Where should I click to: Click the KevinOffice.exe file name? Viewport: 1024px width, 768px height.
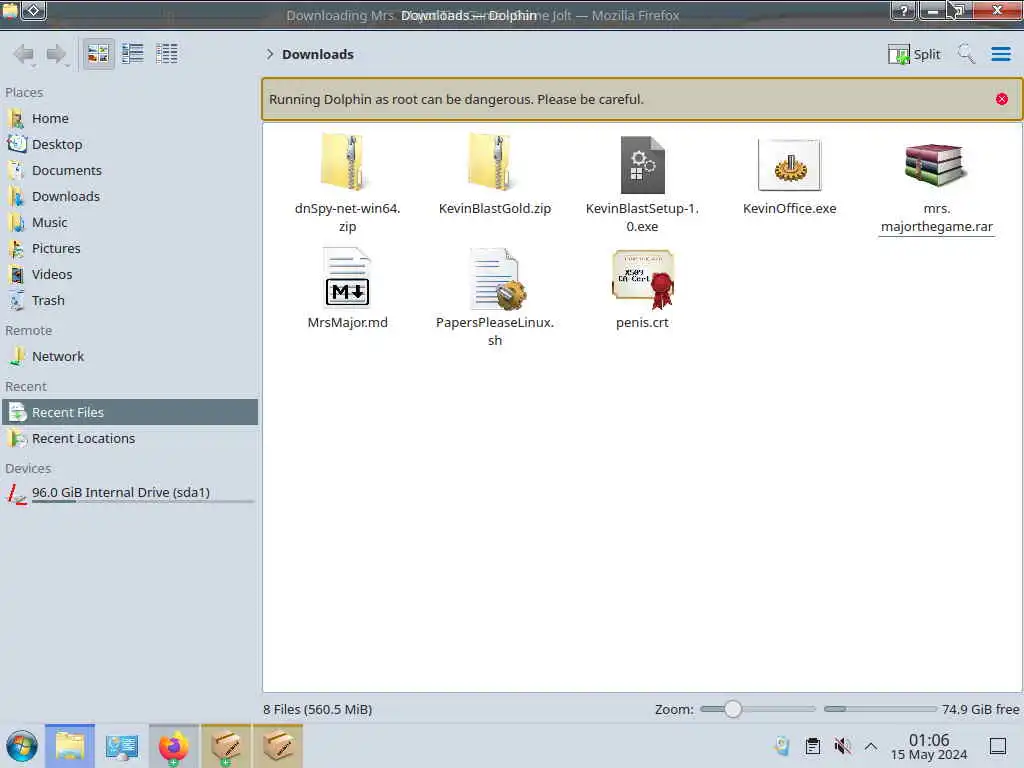[789, 208]
